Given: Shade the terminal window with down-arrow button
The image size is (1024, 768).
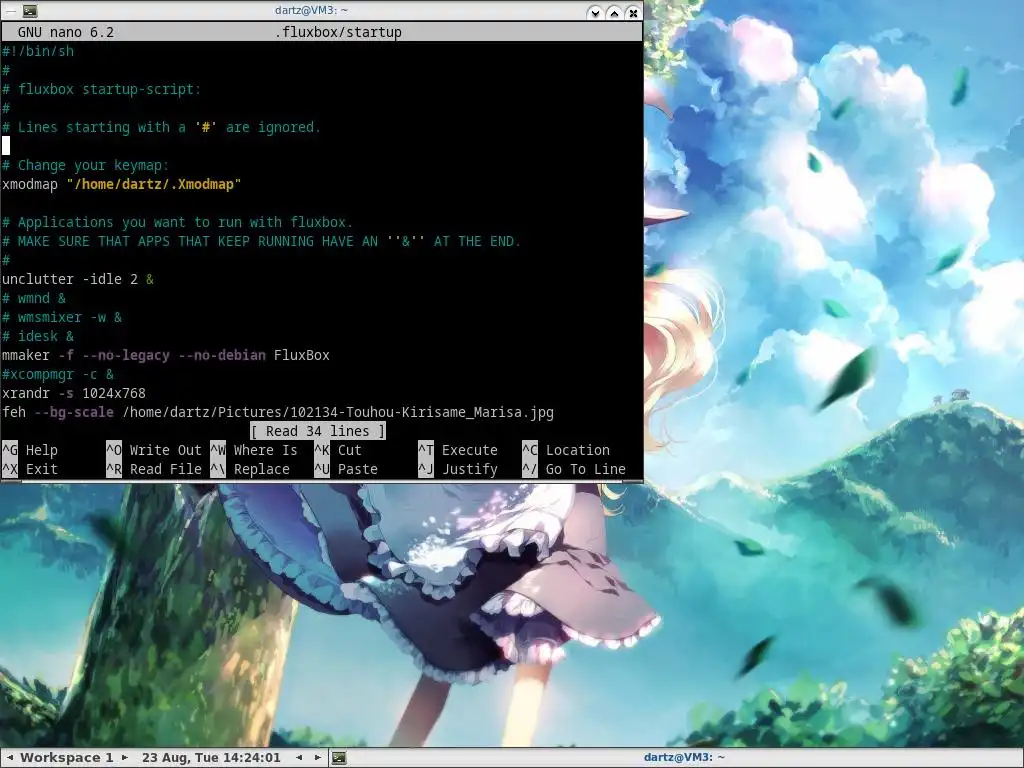Looking at the screenshot, I should tap(594, 12).
